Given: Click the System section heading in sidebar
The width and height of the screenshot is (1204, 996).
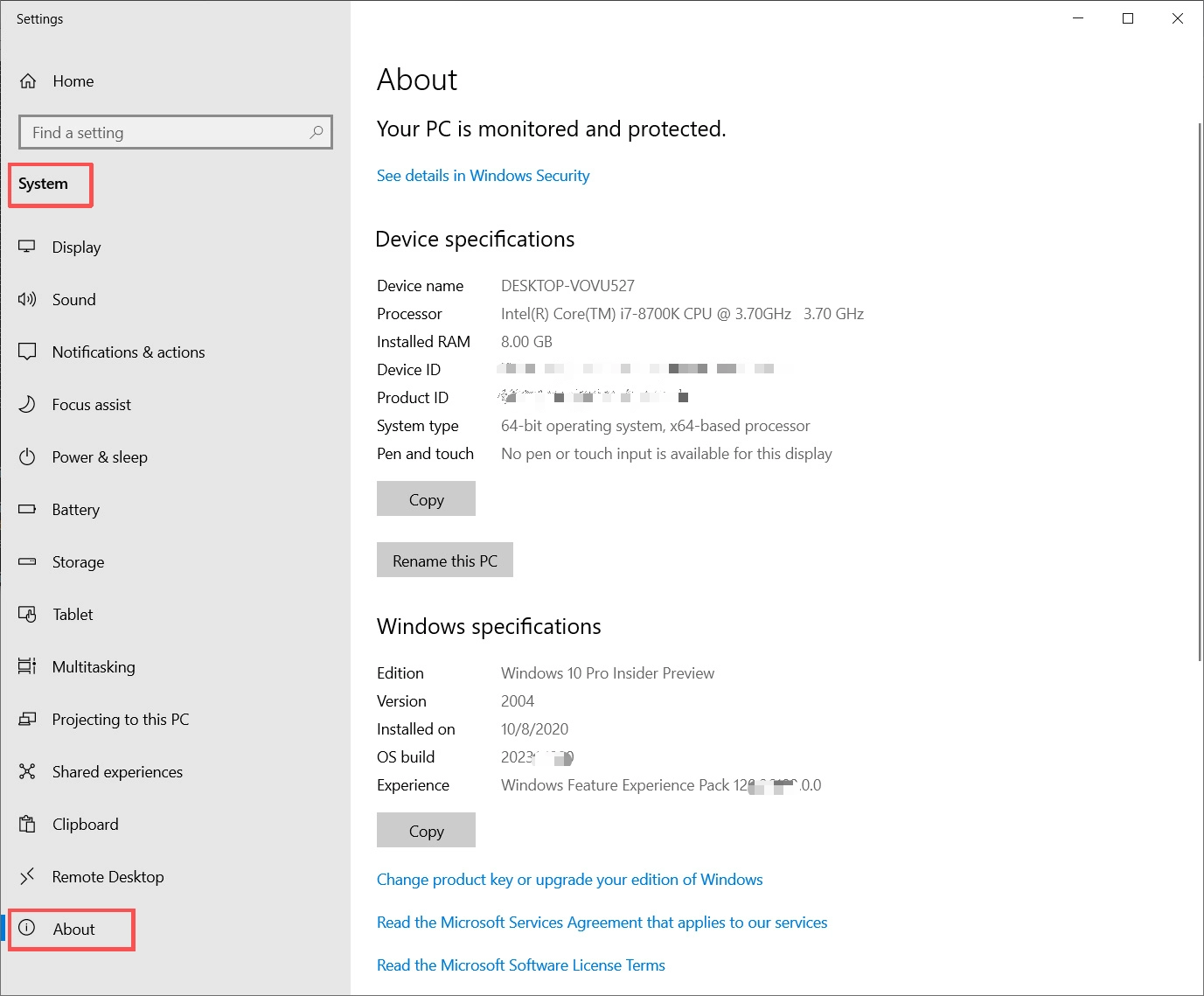Looking at the screenshot, I should point(43,184).
